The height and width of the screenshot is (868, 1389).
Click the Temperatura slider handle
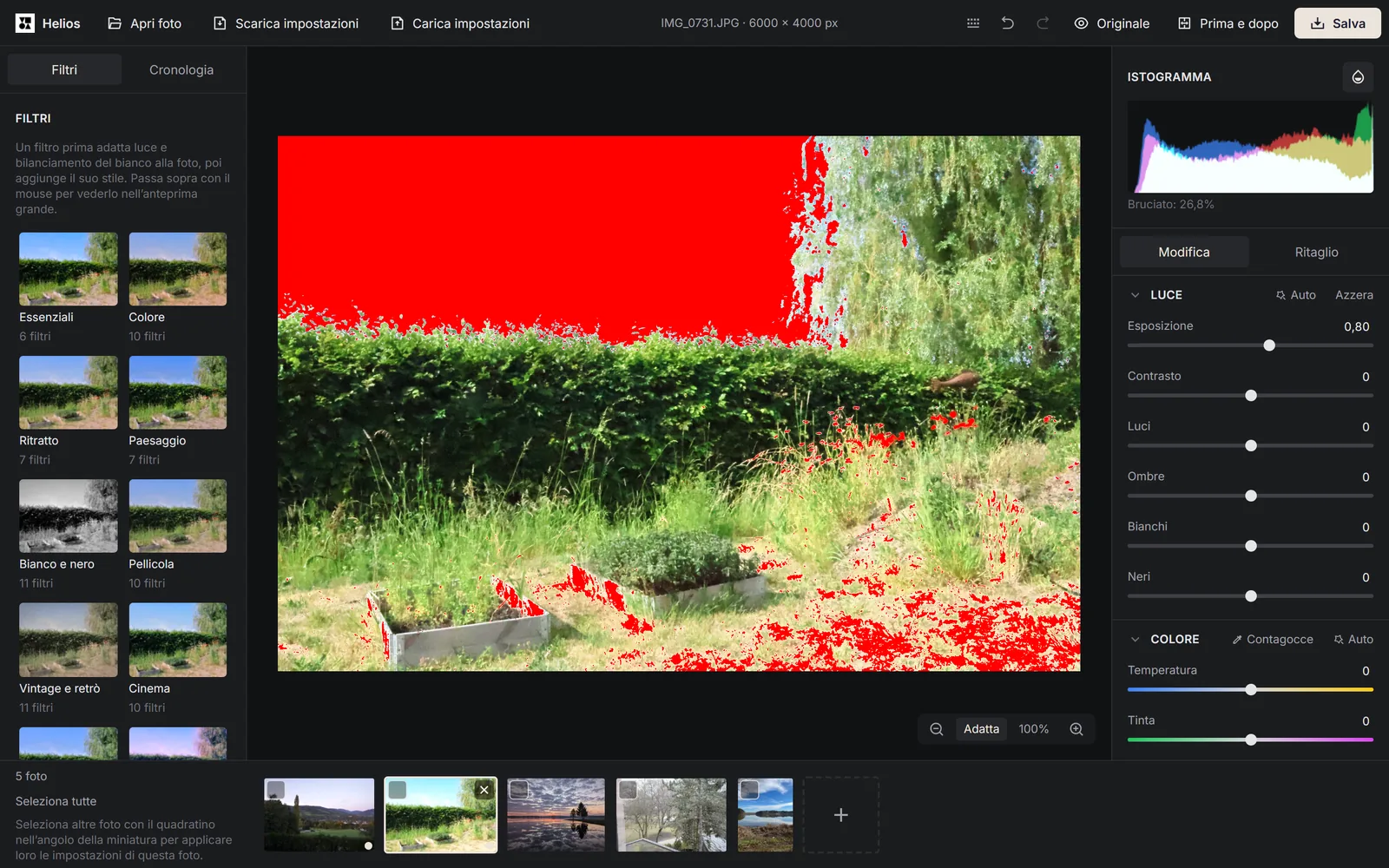pyautogui.click(x=1251, y=690)
